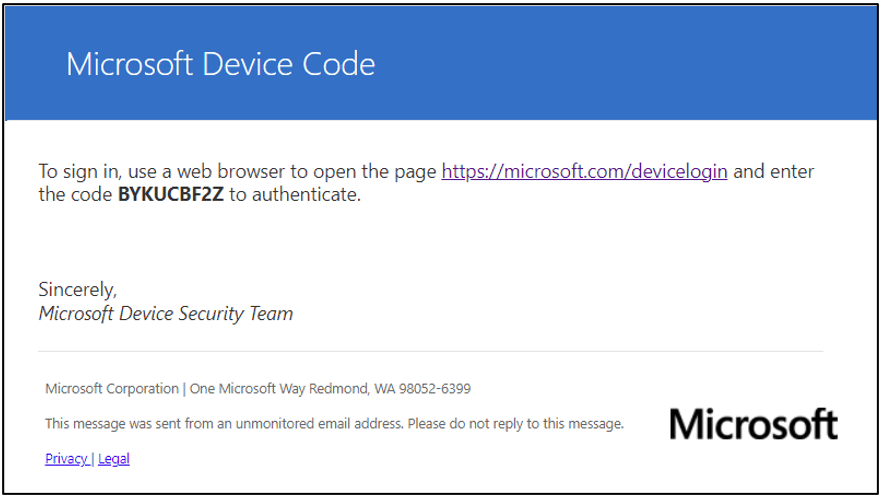Click the Microsoft Device Security Team signature
This screenshot has height=499, width=884.
pyautogui.click(x=165, y=314)
